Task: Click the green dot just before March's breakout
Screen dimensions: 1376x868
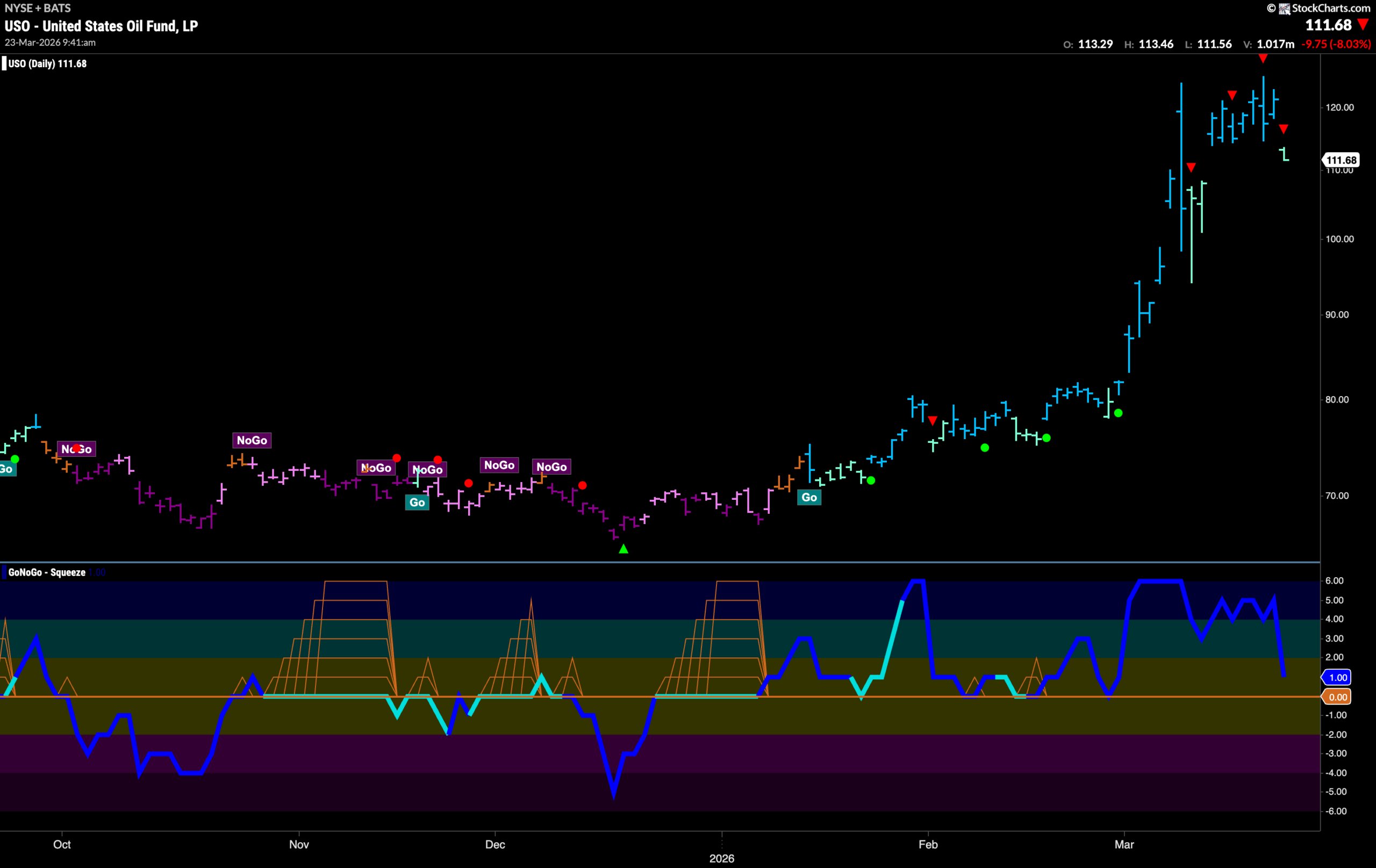Action: [x=1119, y=413]
